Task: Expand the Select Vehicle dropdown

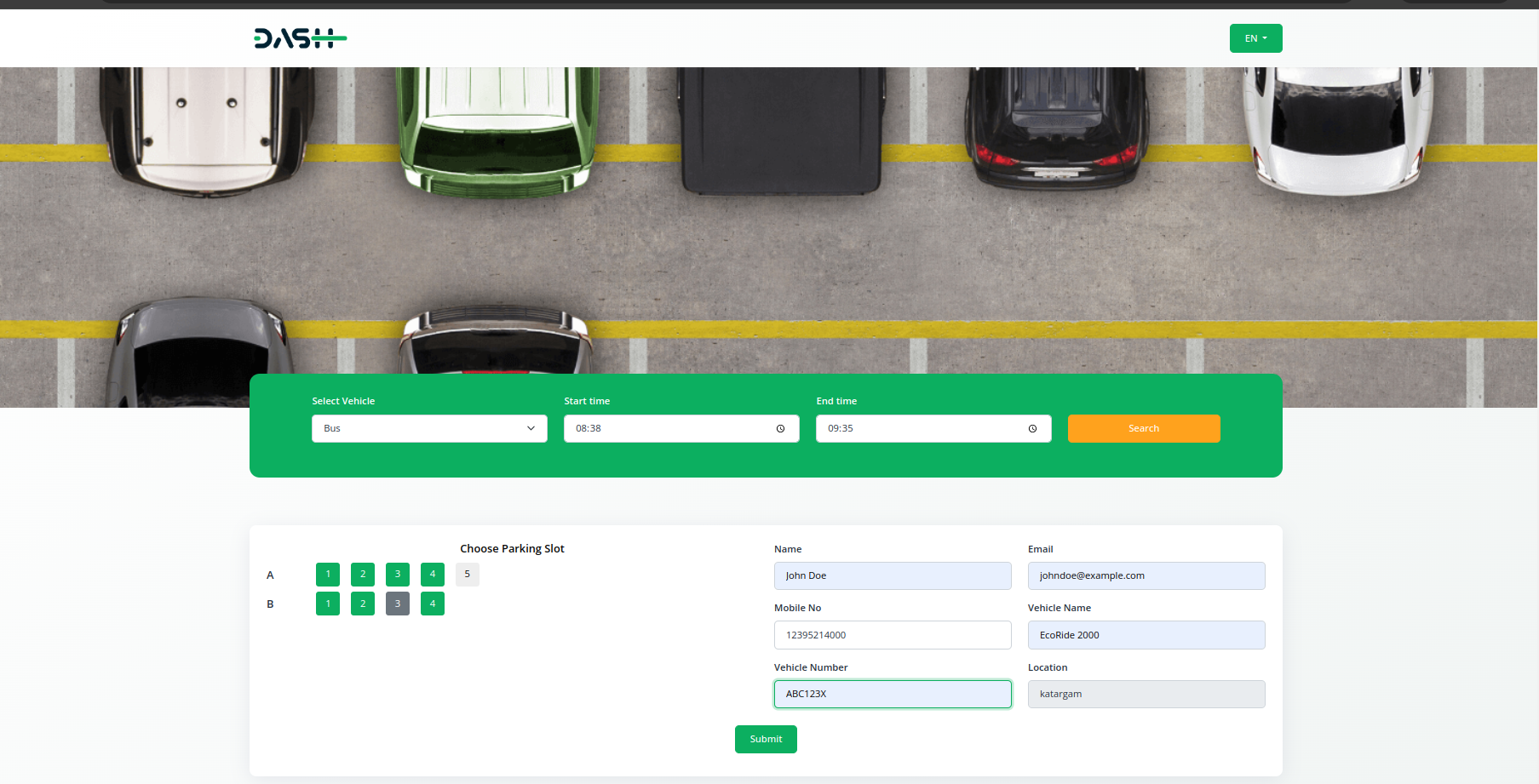Action: (x=429, y=428)
